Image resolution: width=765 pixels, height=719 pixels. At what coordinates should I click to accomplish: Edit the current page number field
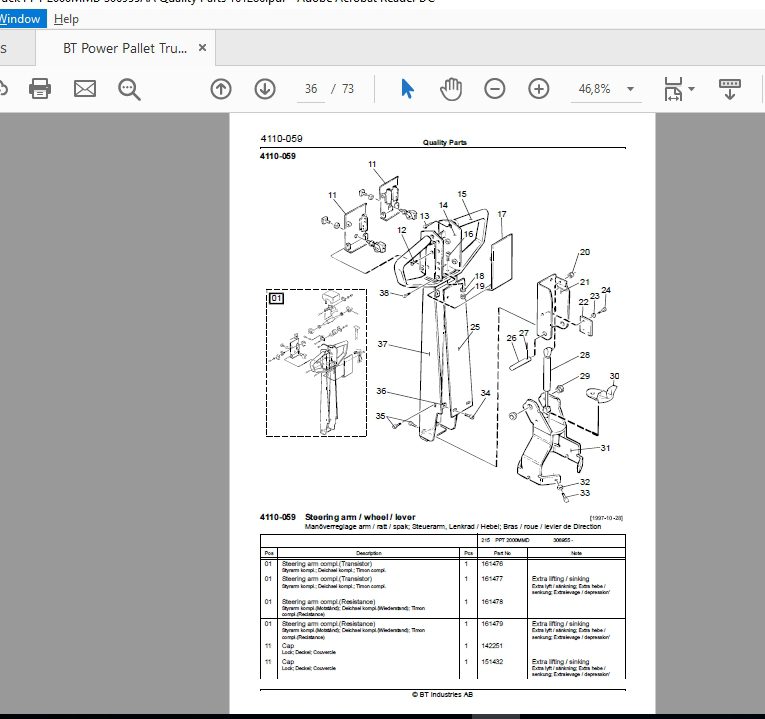(x=311, y=89)
